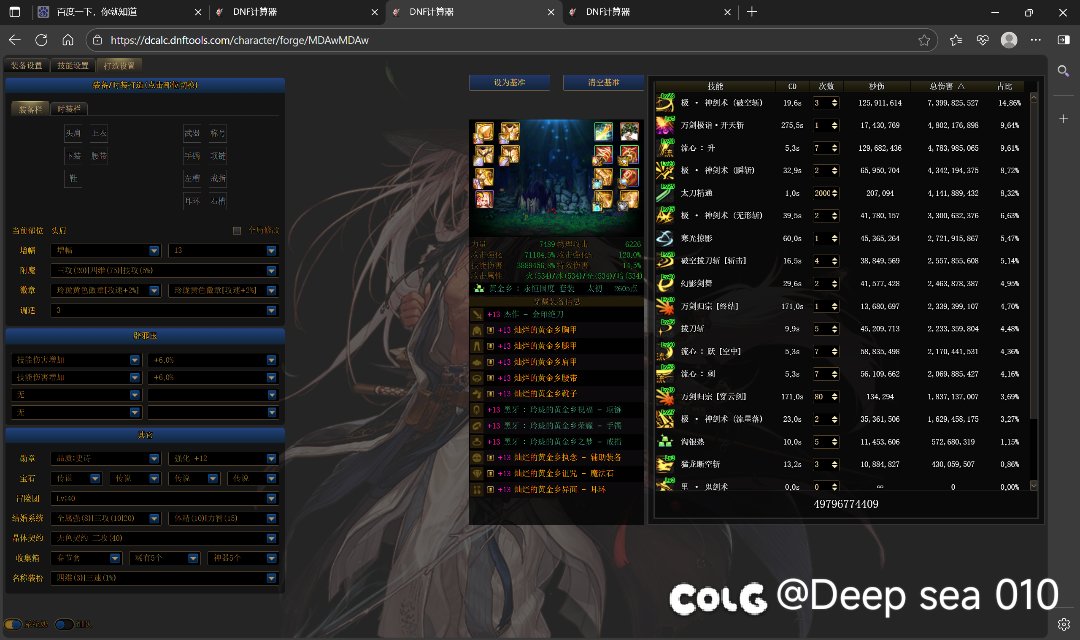Open the sidebar search icon
The height and width of the screenshot is (640, 1080).
1063,71
